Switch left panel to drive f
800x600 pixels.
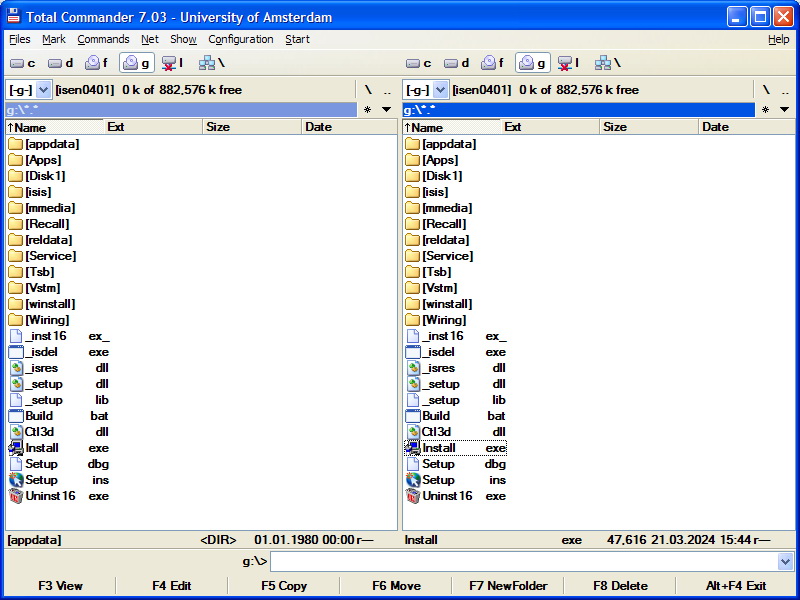pyautogui.click(x=98, y=63)
